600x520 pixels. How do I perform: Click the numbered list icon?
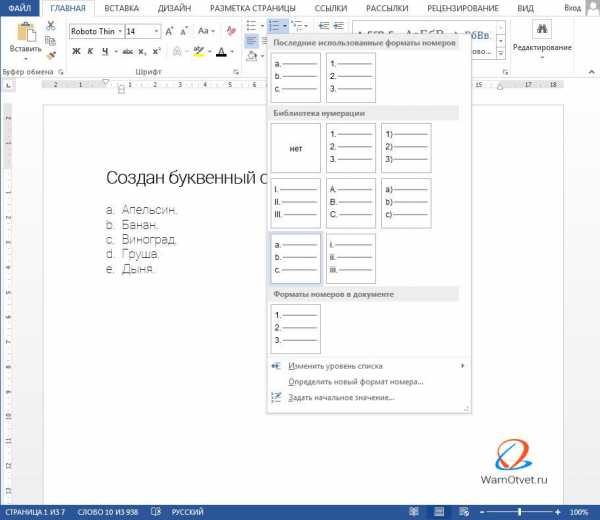click(x=274, y=26)
